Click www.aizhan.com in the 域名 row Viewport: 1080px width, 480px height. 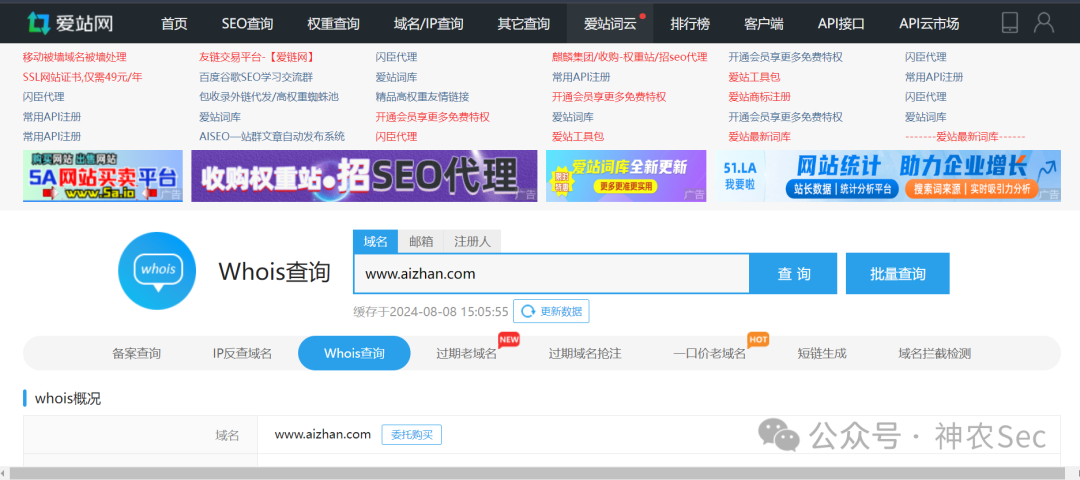point(322,435)
